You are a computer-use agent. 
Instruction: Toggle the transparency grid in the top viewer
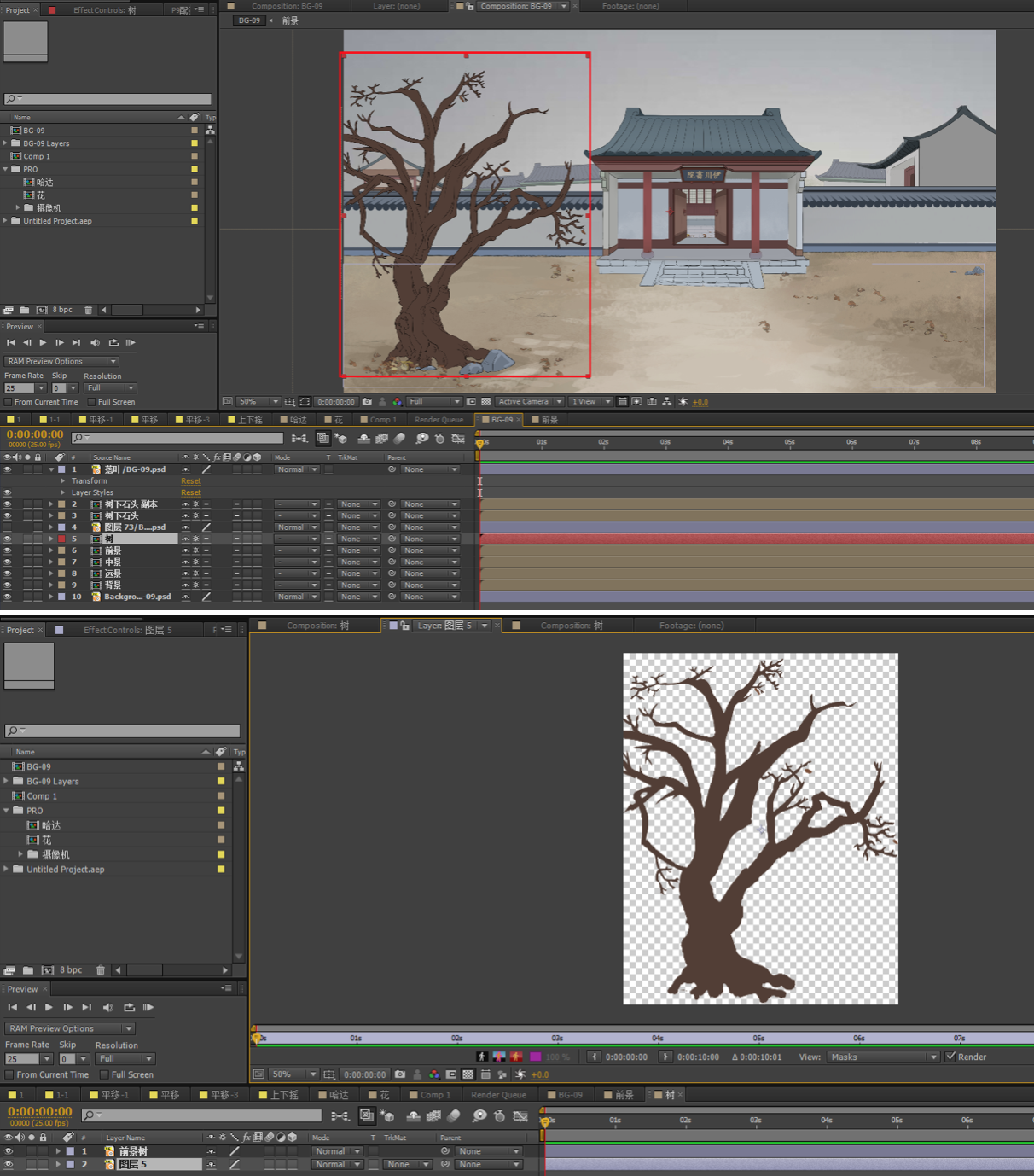click(x=485, y=402)
